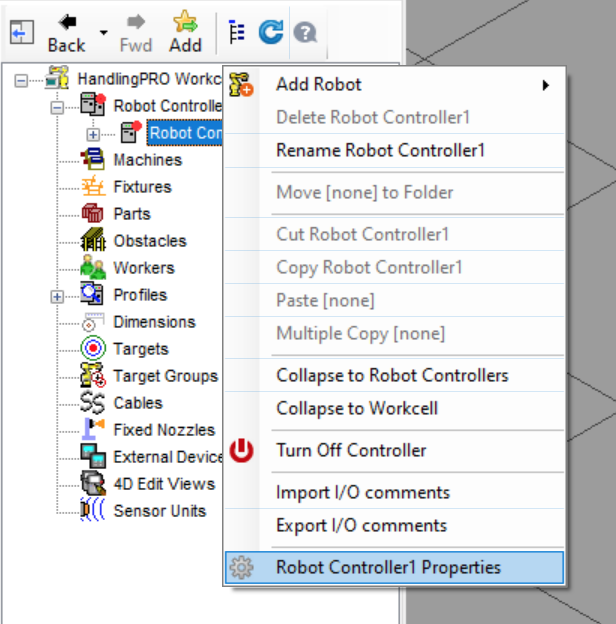Click the External Devices tree icon
Viewport: 616px width, 624px height.
click(x=93, y=456)
